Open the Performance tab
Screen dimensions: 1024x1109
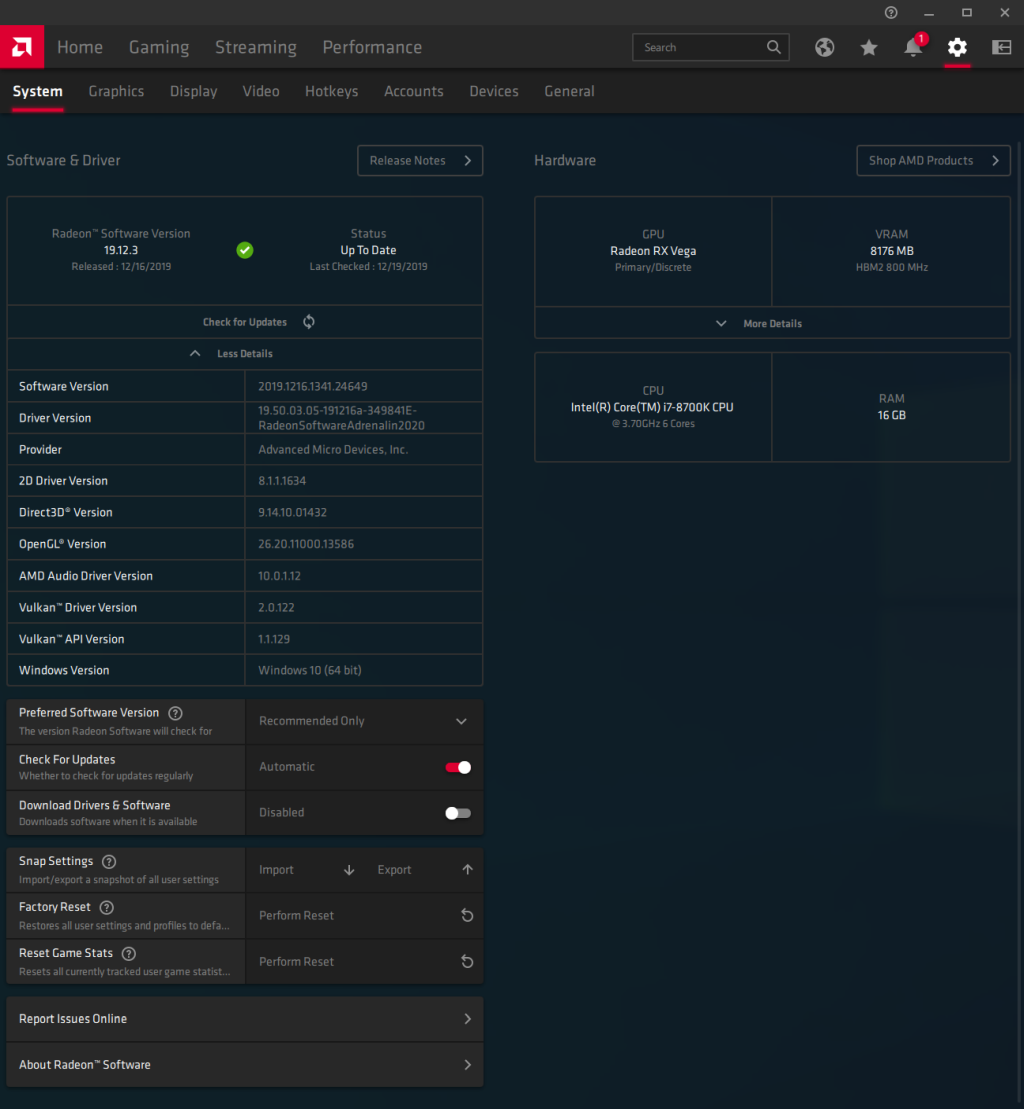[x=372, y=47]
